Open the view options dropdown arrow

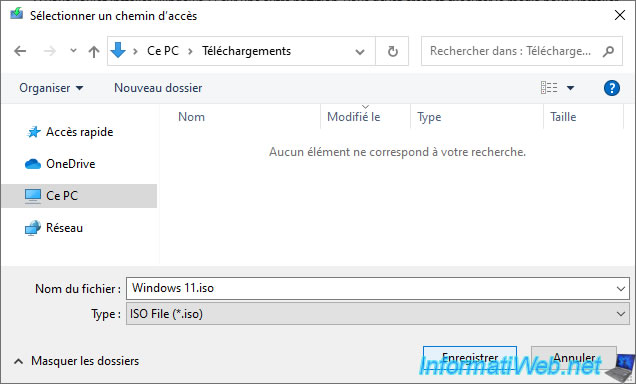[x=570, y=88]
